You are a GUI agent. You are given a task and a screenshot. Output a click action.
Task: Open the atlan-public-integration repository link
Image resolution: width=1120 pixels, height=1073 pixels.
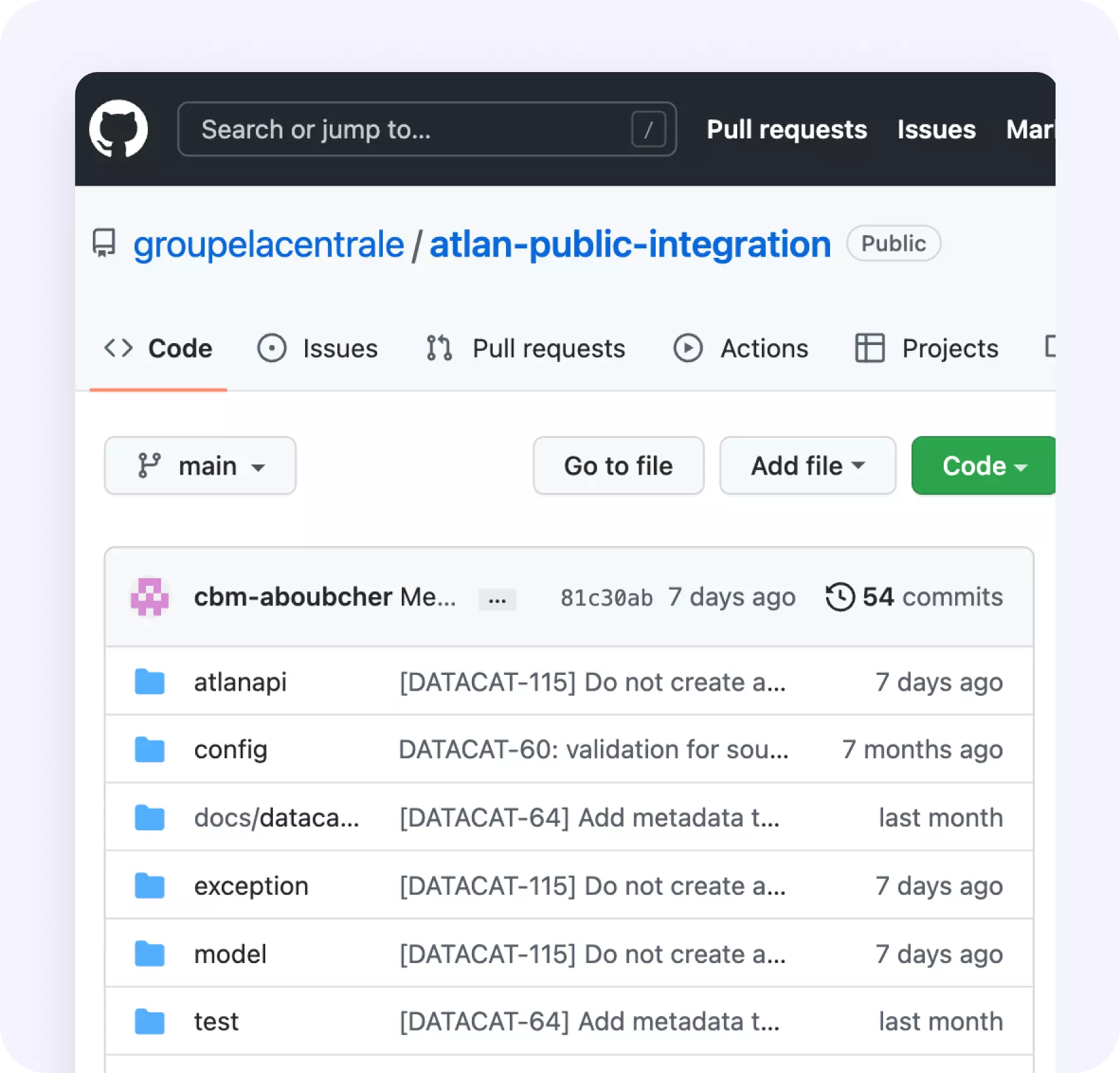tap(630, 245)
